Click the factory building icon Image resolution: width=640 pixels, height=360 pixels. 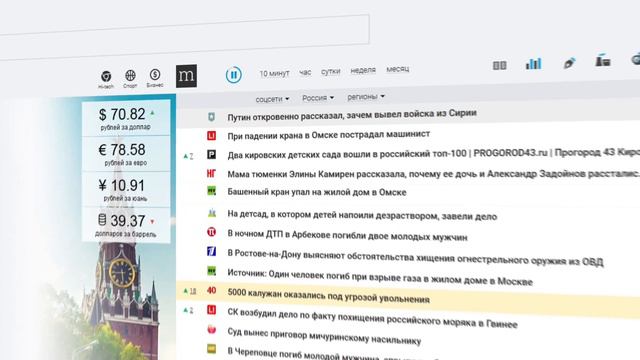click(x=603, y=60)
